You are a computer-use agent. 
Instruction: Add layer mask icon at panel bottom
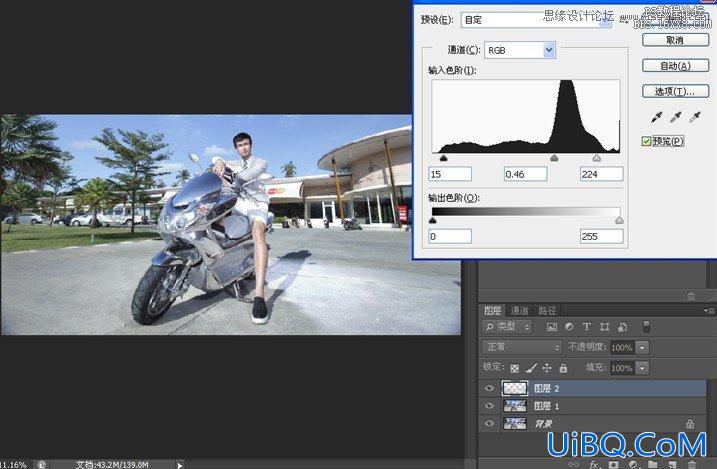tap(613, 464)
